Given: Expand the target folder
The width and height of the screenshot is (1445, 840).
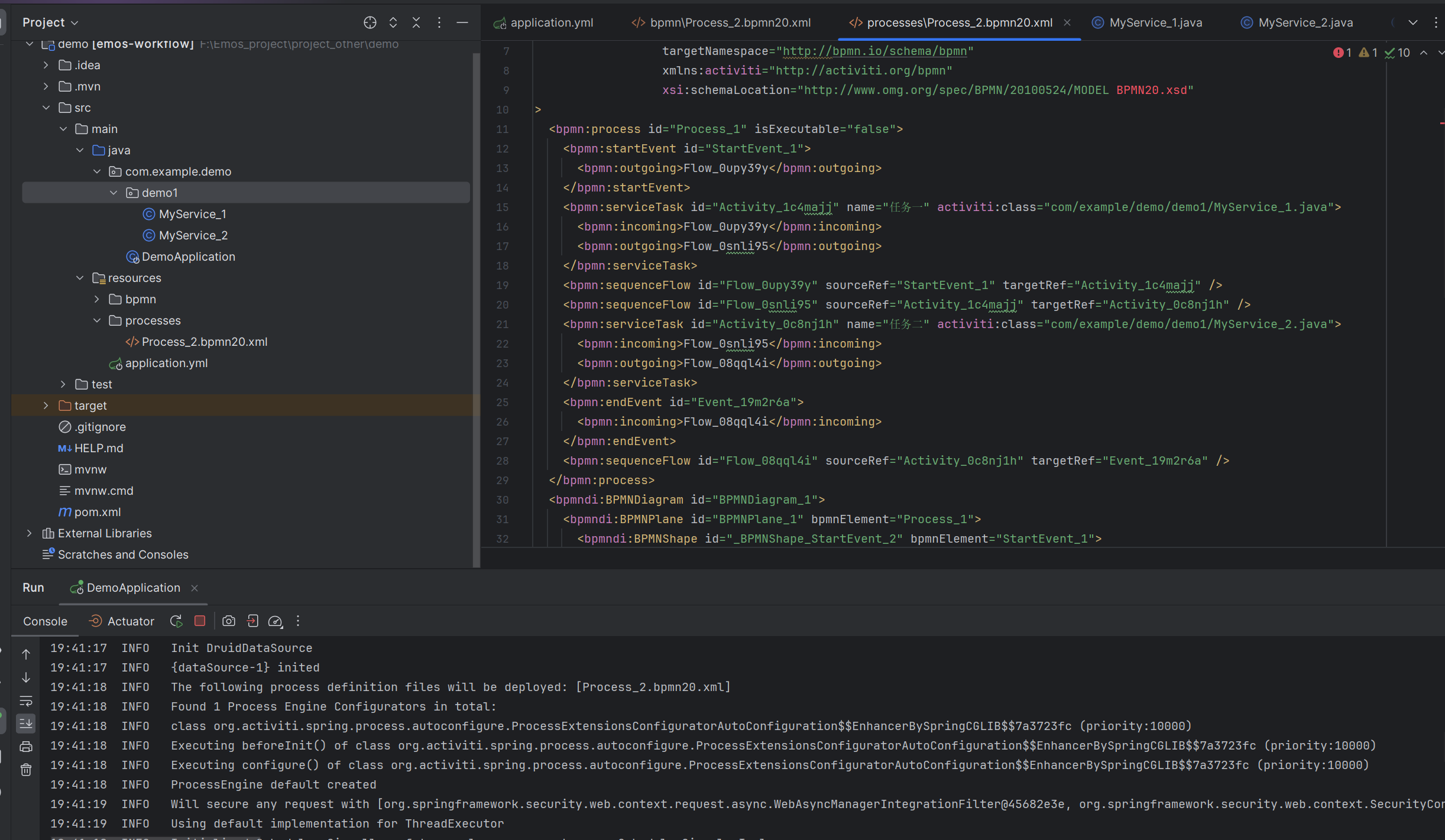Looking at the screenshot, I should pos(46,406).
